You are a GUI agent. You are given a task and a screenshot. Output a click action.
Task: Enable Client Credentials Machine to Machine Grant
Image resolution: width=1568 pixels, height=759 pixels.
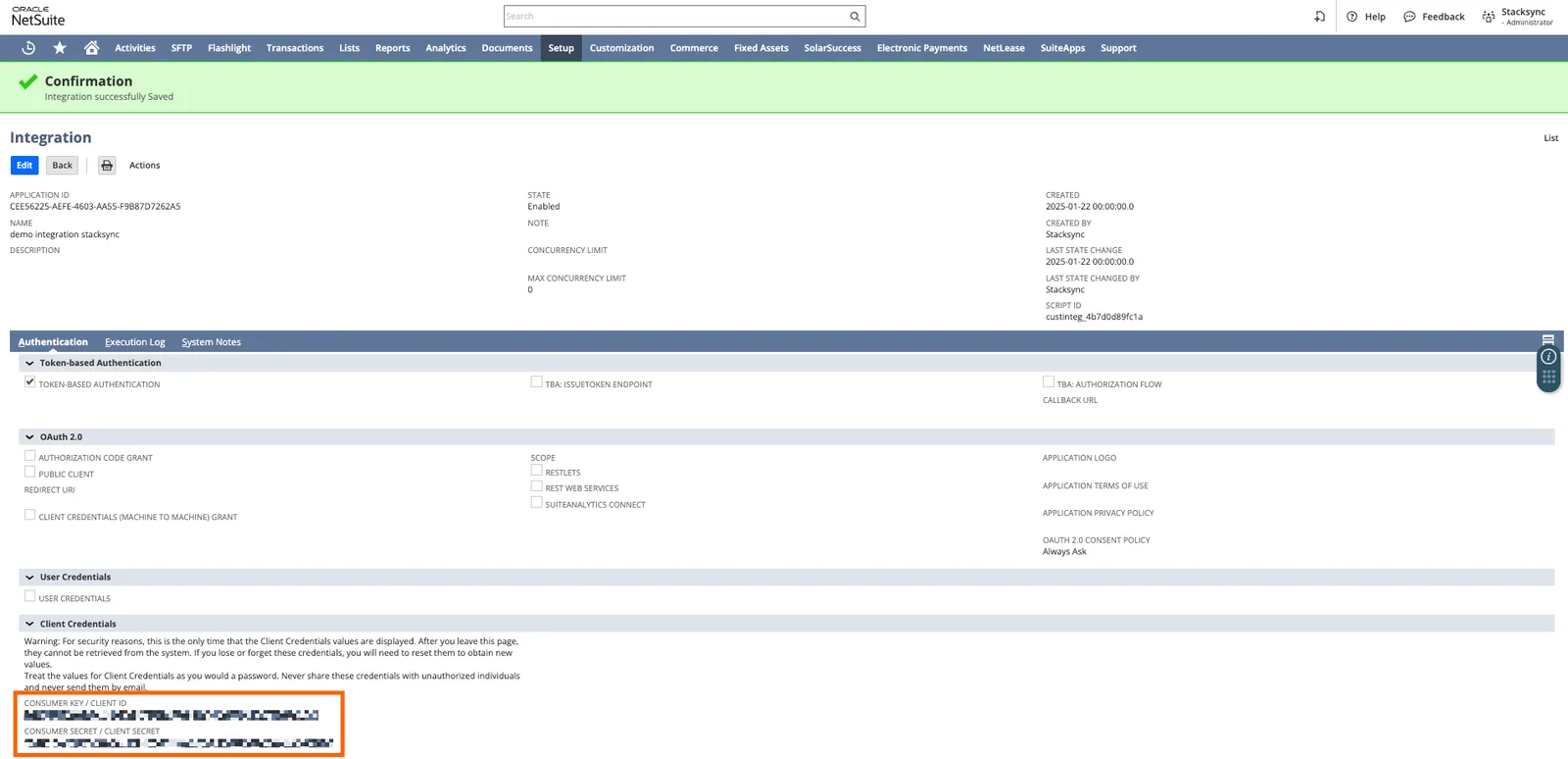coord(29,515)
